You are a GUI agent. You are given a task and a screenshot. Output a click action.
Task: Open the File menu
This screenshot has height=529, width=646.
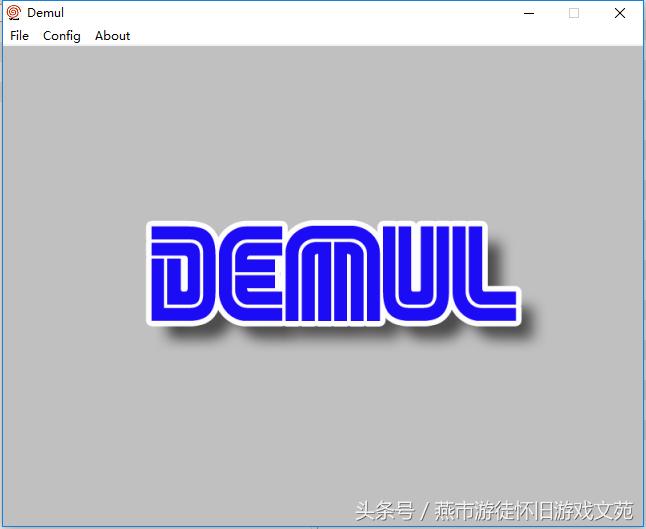(x=19, y=36)
